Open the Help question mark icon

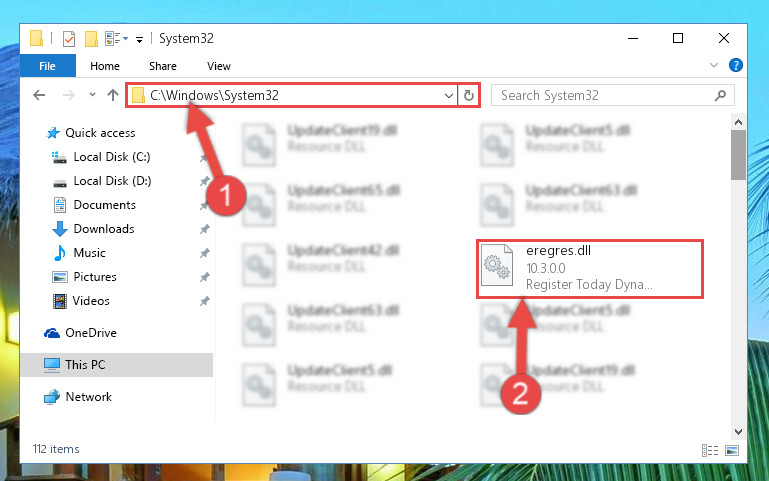coord(735,65)
